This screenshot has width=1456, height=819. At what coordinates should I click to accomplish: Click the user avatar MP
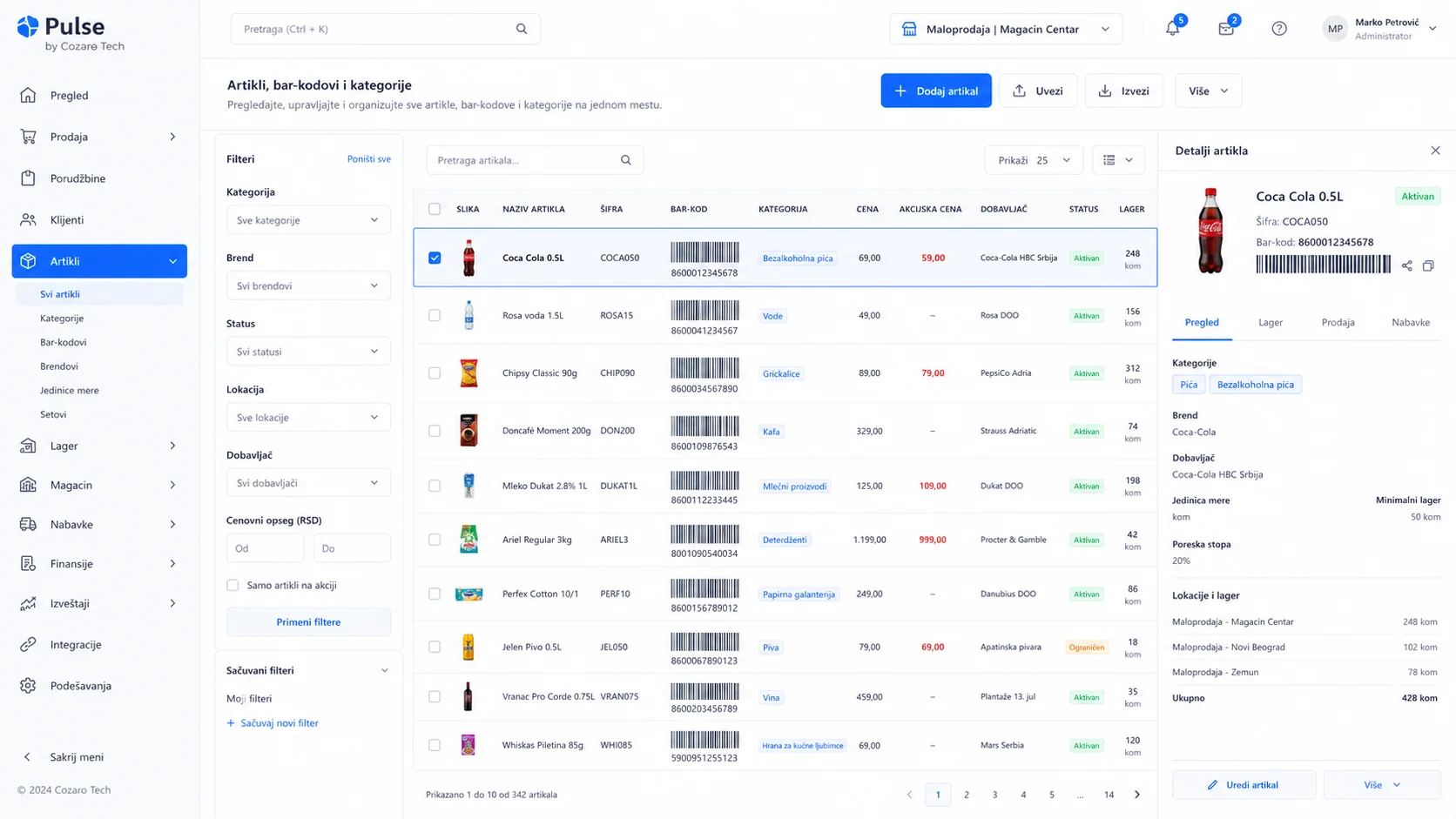[1335, 29]
